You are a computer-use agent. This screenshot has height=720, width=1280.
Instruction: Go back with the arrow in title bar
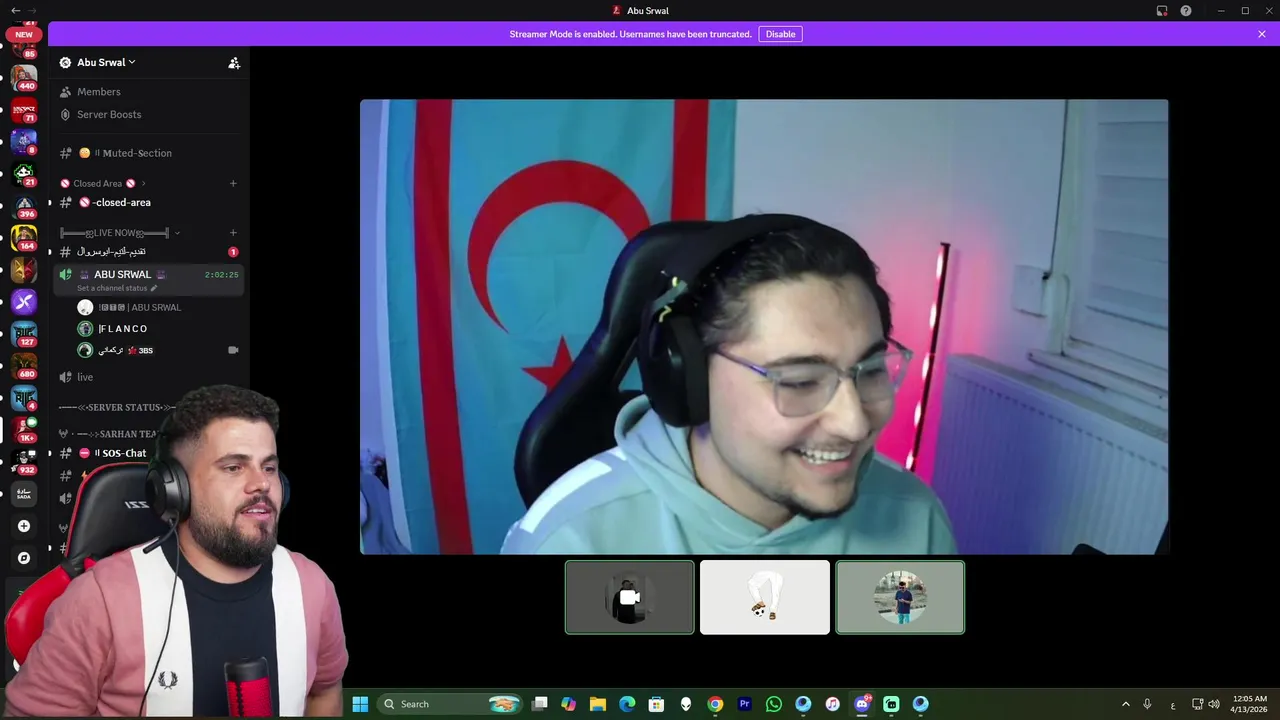14,10
